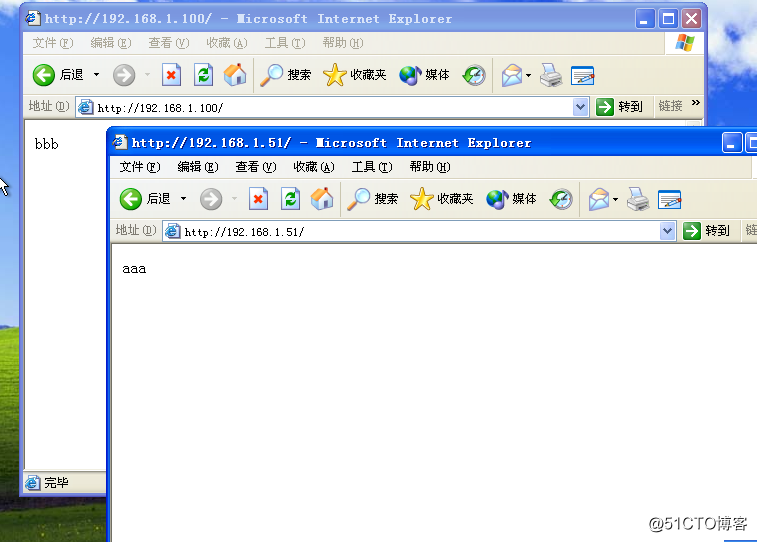Open 文件(F) menu in 192.168.1.51 window

(x=140, y=167)
